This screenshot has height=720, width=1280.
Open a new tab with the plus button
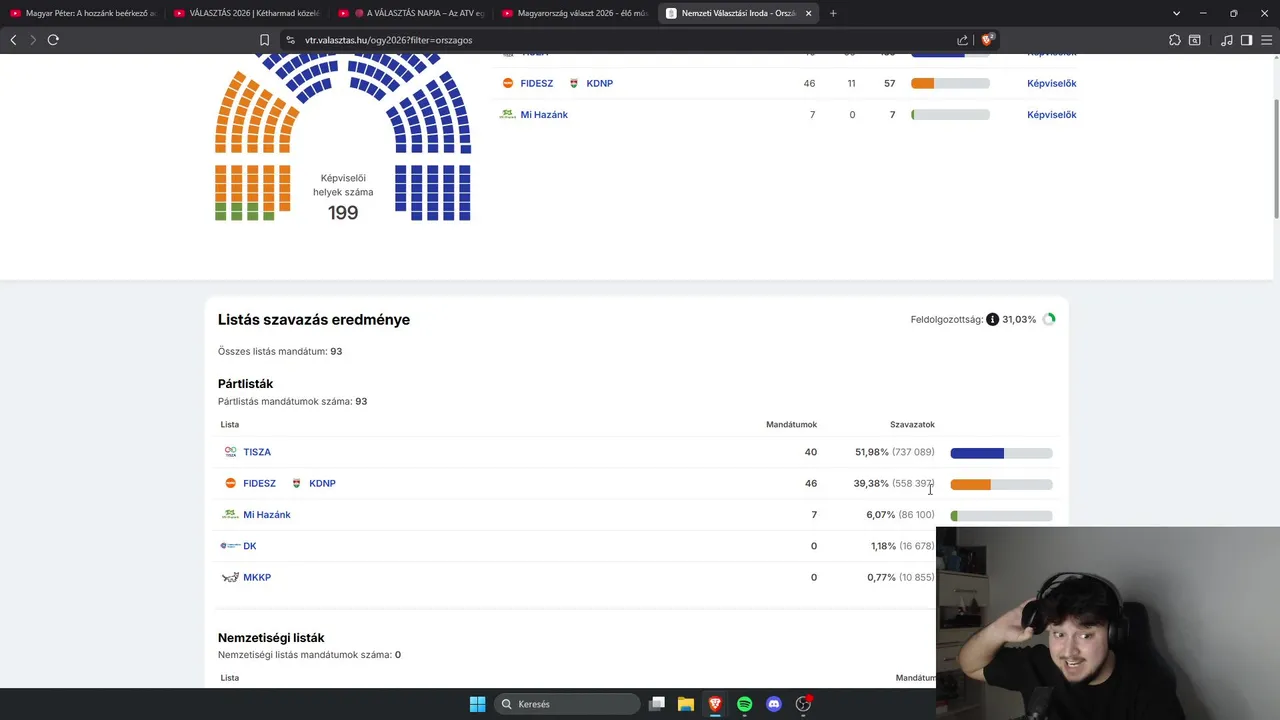833,13
